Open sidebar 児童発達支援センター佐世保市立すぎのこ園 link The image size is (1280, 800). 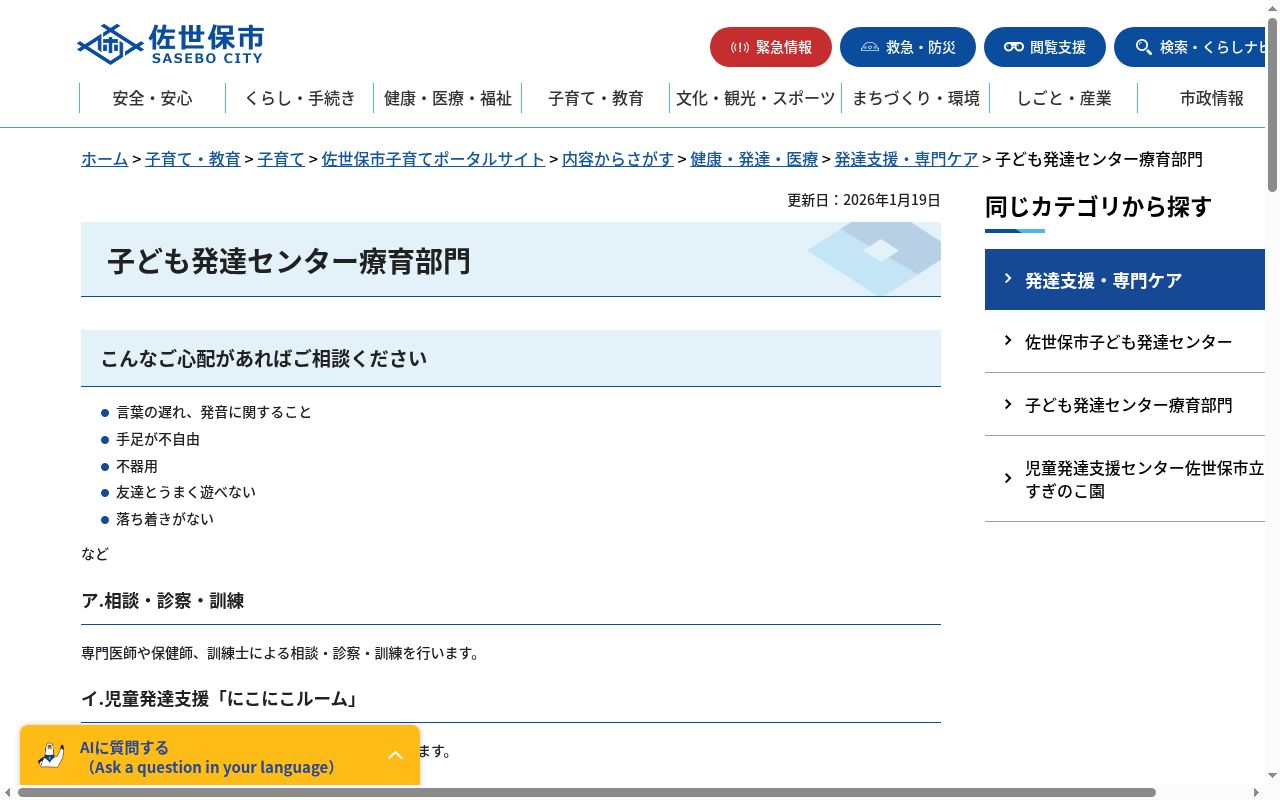pos(1125,479)
